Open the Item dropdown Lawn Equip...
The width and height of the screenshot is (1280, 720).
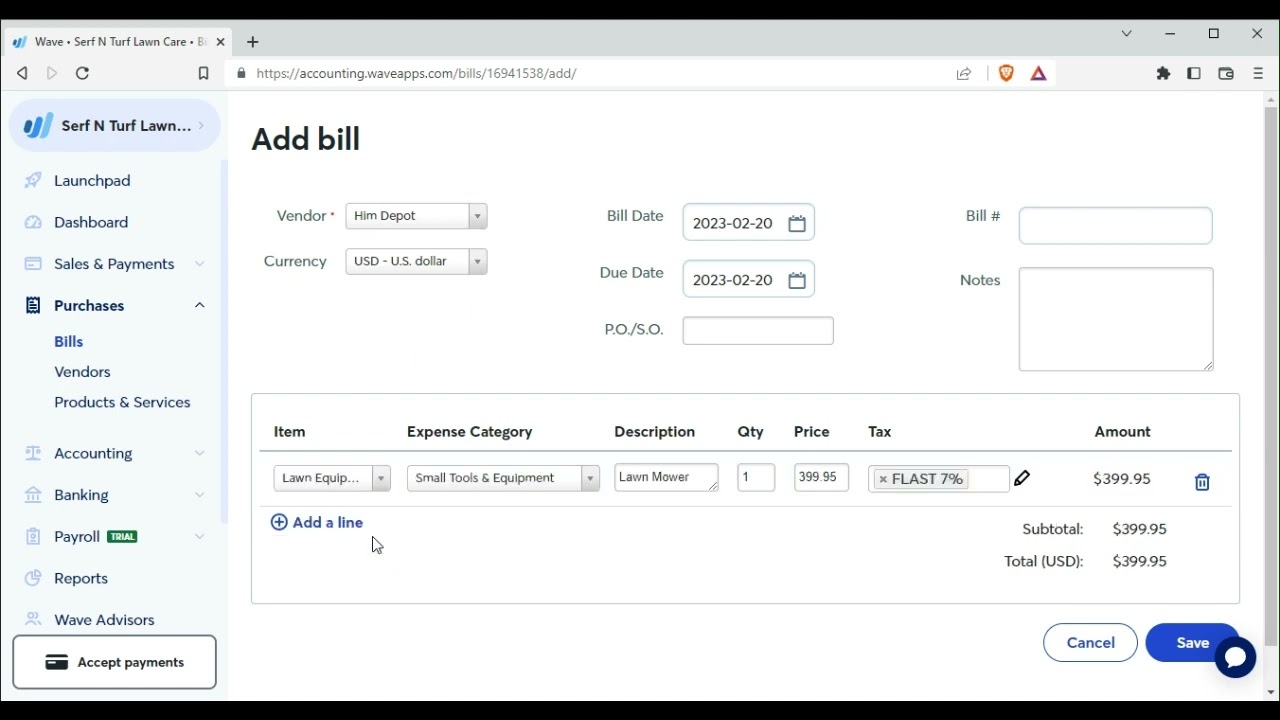coord(332,478)
